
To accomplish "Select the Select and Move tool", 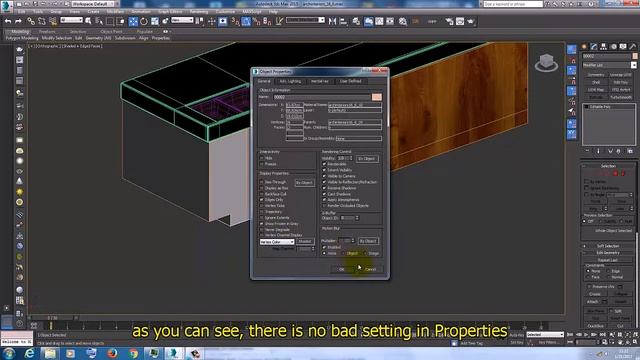I will (133, 21).
